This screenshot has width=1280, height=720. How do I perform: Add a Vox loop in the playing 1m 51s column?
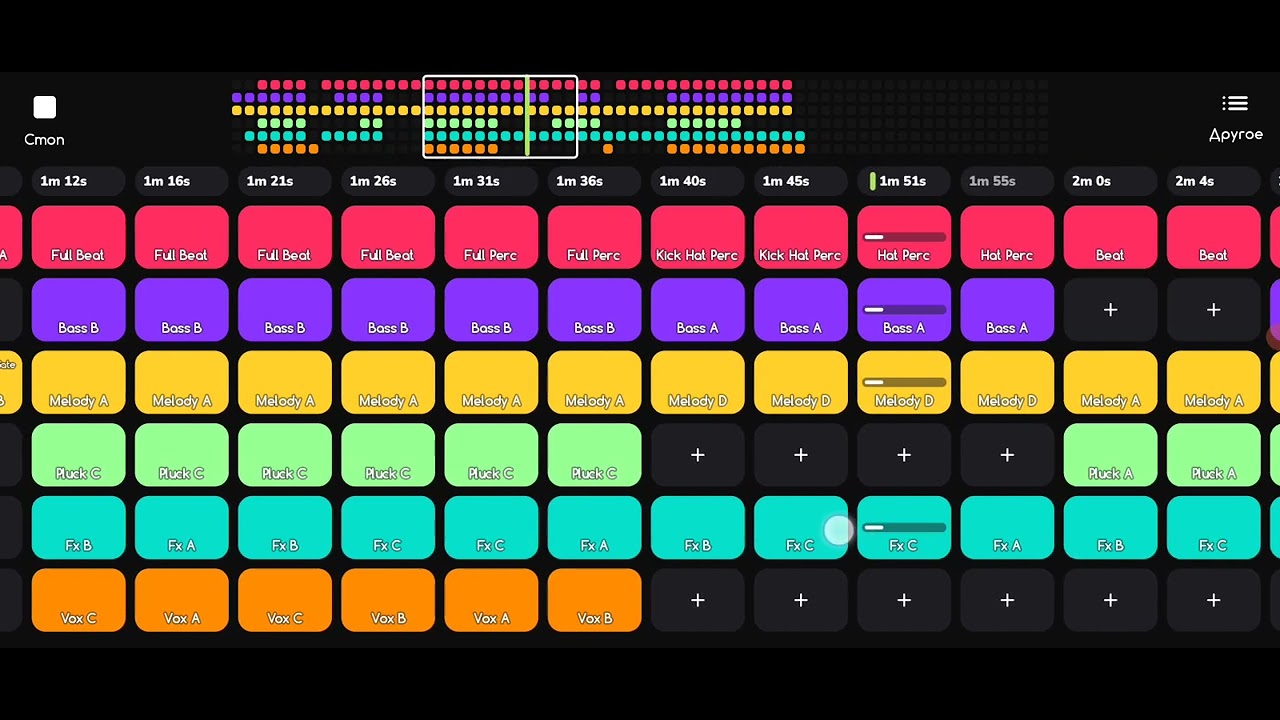click(x=903, y=601)
